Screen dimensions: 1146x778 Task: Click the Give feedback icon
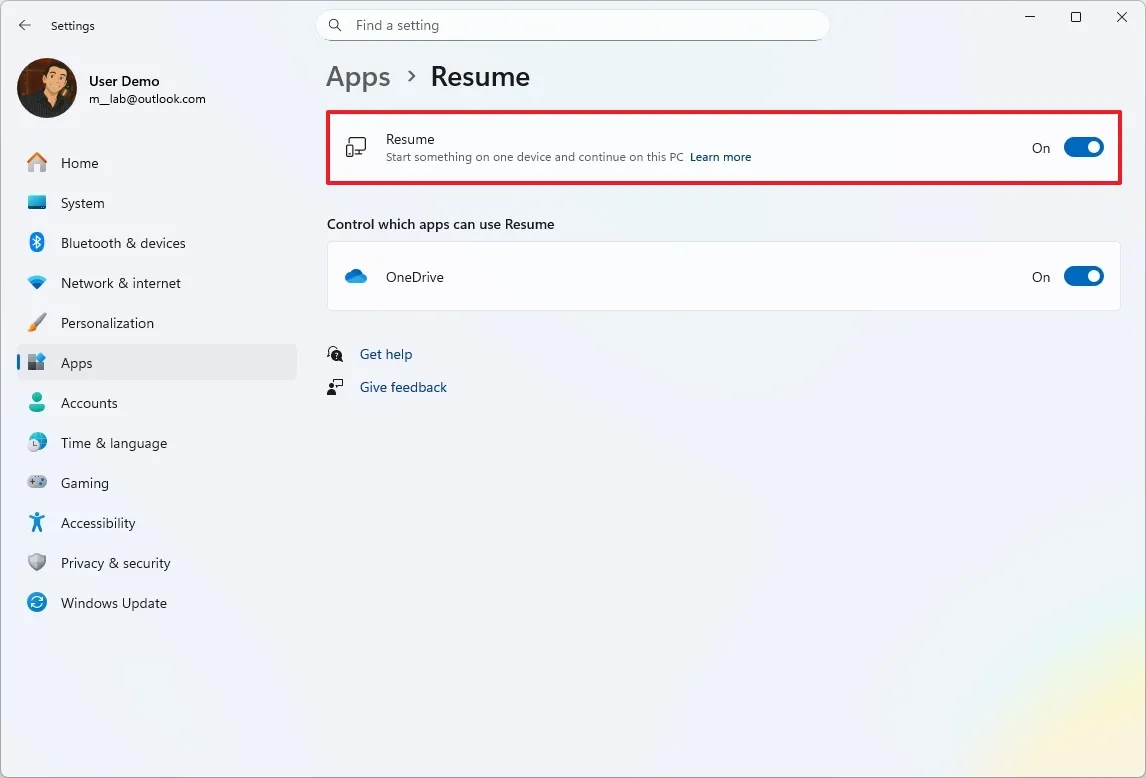click(335, 387)
